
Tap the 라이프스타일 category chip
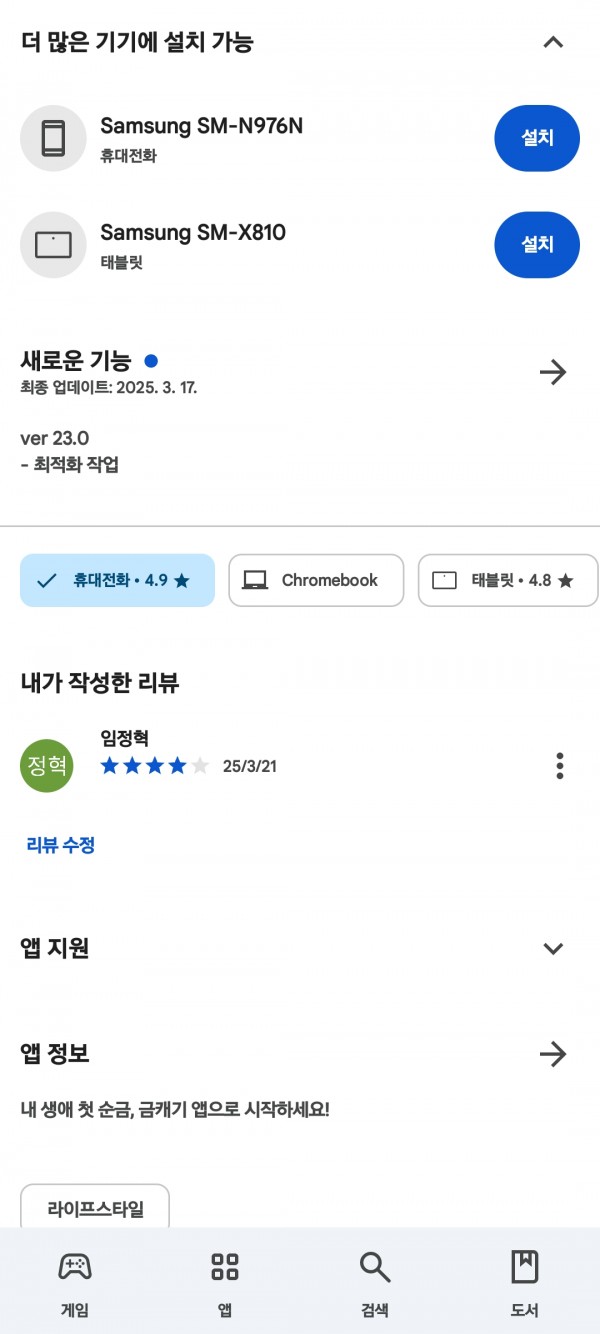(x=95, y=1208)
